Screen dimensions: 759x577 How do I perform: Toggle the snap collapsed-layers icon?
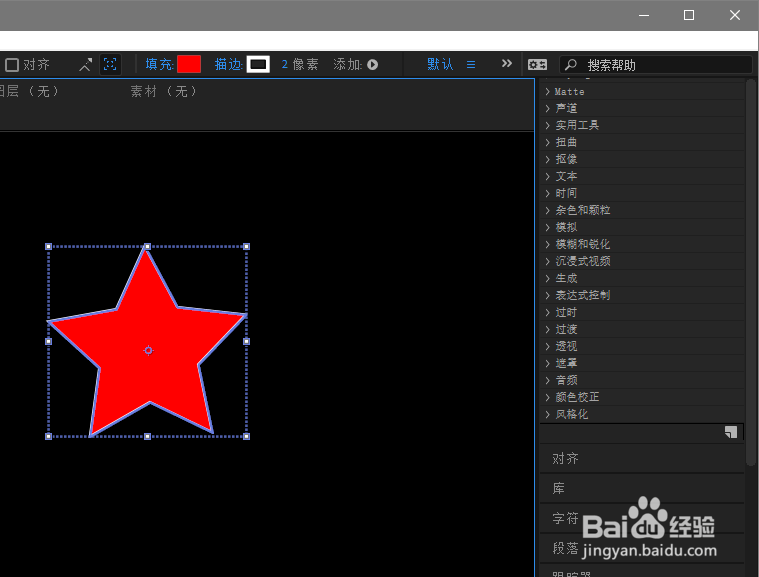(110, 64)
